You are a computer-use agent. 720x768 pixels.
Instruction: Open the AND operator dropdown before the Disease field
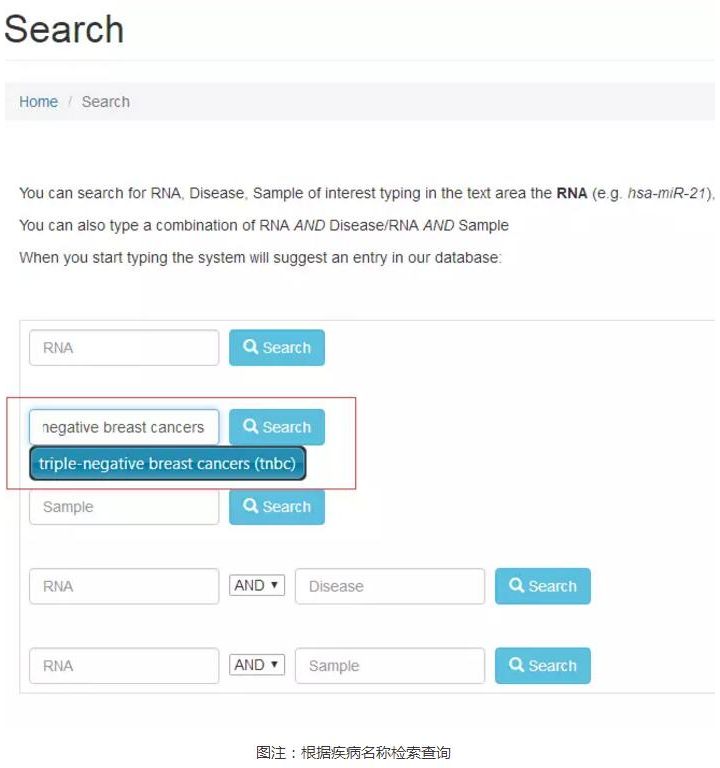pos(258,586)
